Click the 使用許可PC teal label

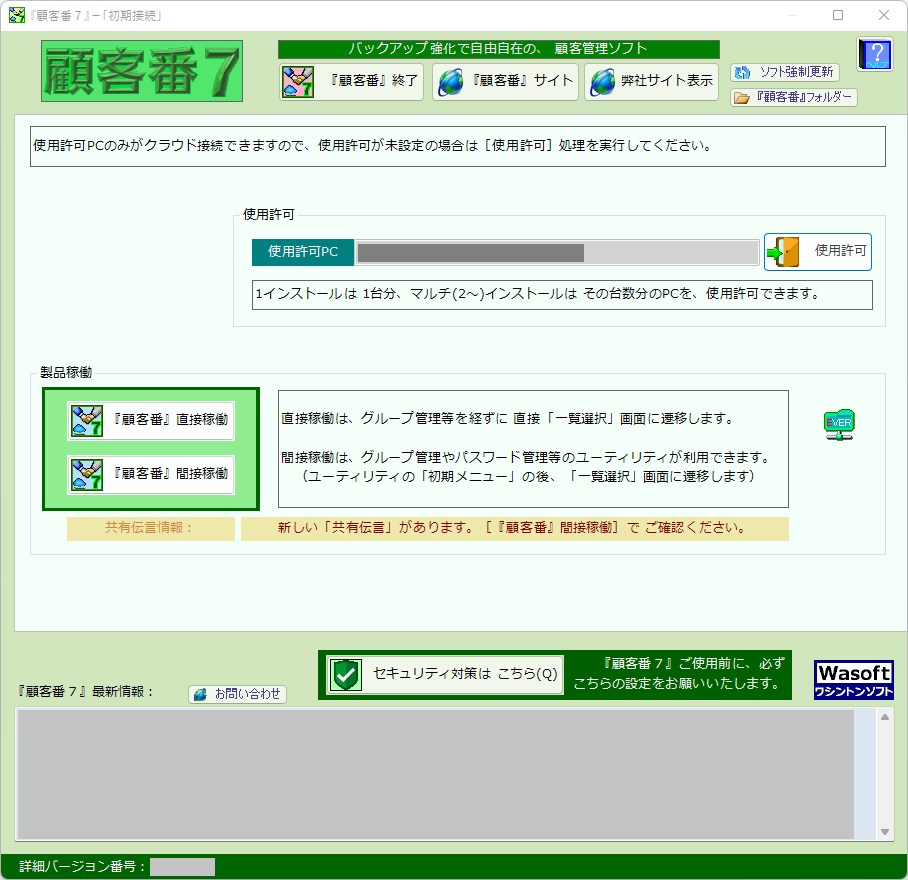pos(303,252)
